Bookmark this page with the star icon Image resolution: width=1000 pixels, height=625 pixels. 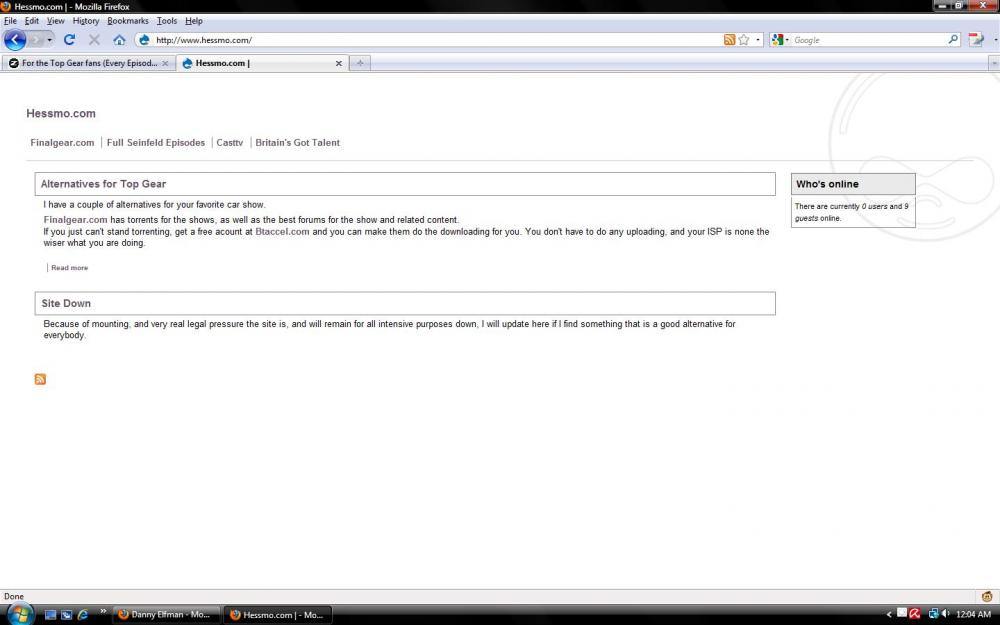(x=744, y=40)
